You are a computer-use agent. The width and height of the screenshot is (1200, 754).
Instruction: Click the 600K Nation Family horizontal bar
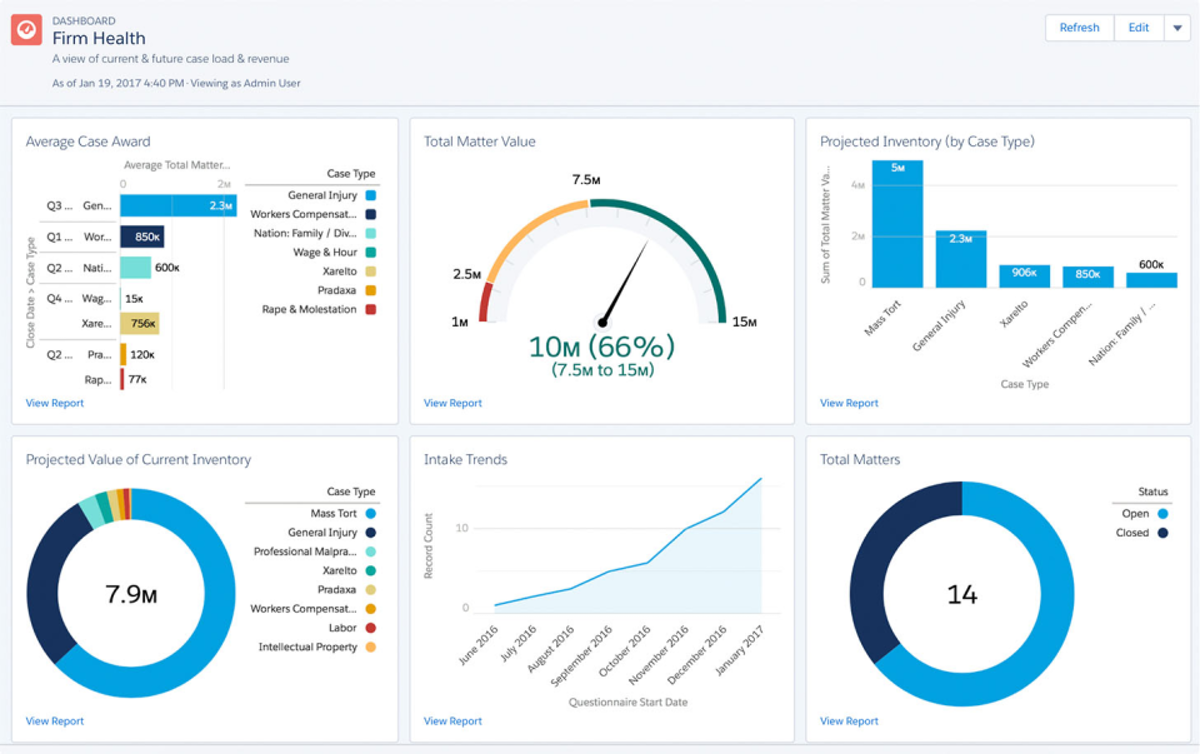[136, 267]
